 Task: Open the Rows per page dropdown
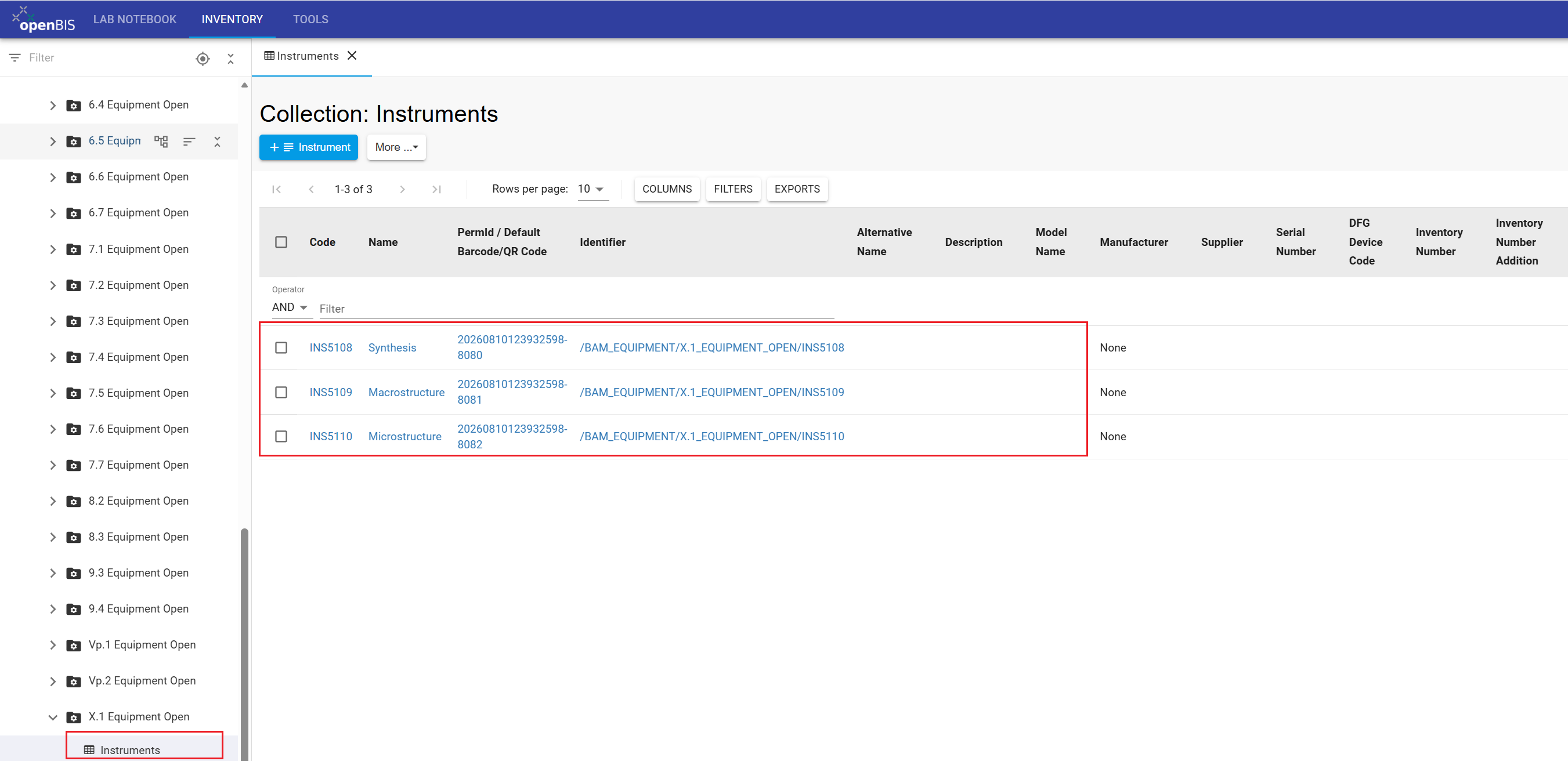(x=592, y=189)
